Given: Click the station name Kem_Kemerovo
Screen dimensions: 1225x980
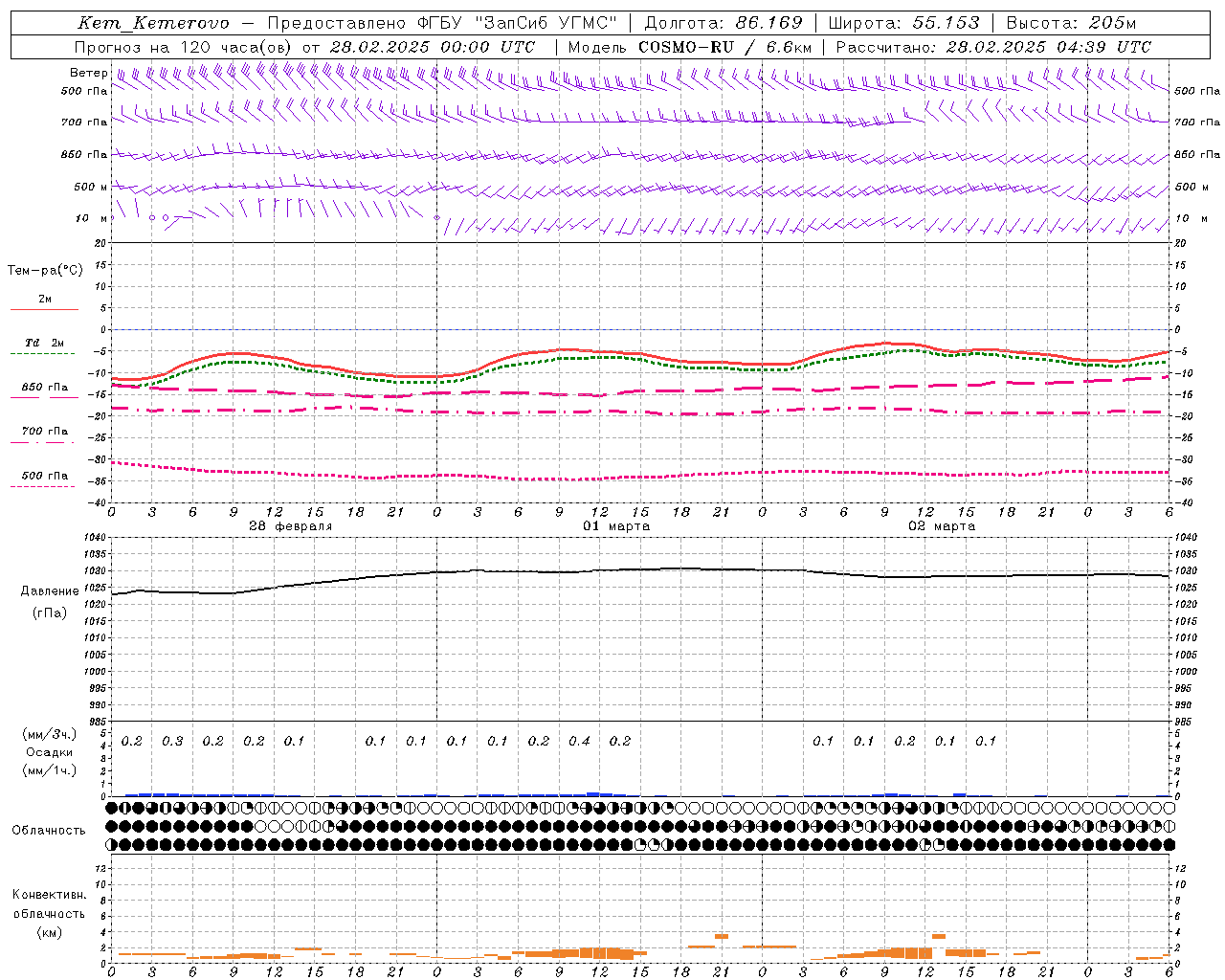Looking at the screenshot, I should click(x=154, y=23).
